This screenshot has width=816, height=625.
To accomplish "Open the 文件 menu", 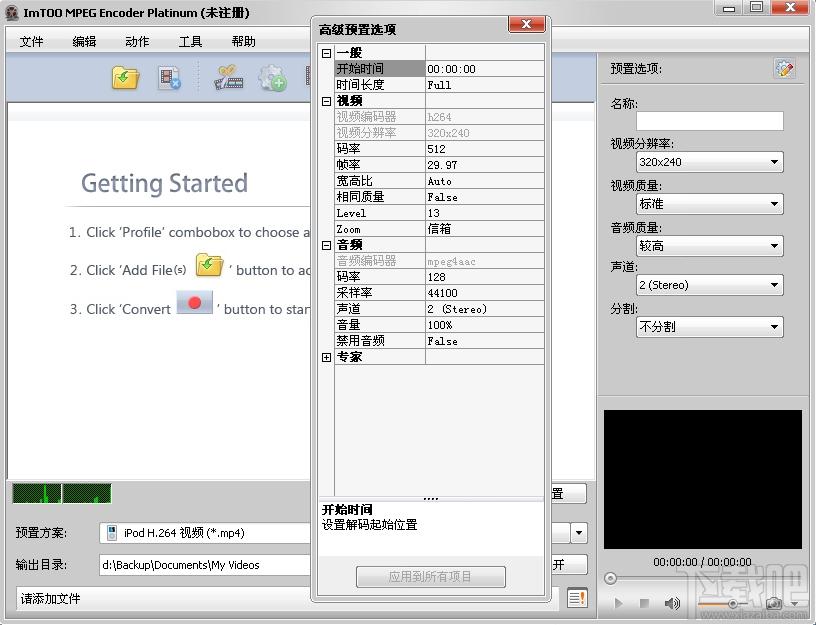I will click(x=31, y=42).
